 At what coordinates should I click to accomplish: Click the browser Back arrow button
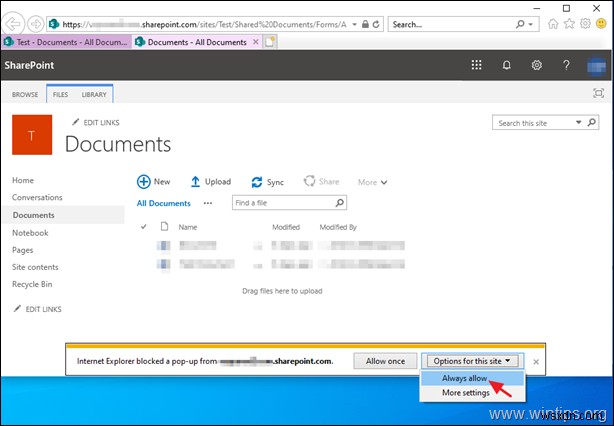[14, 24]
